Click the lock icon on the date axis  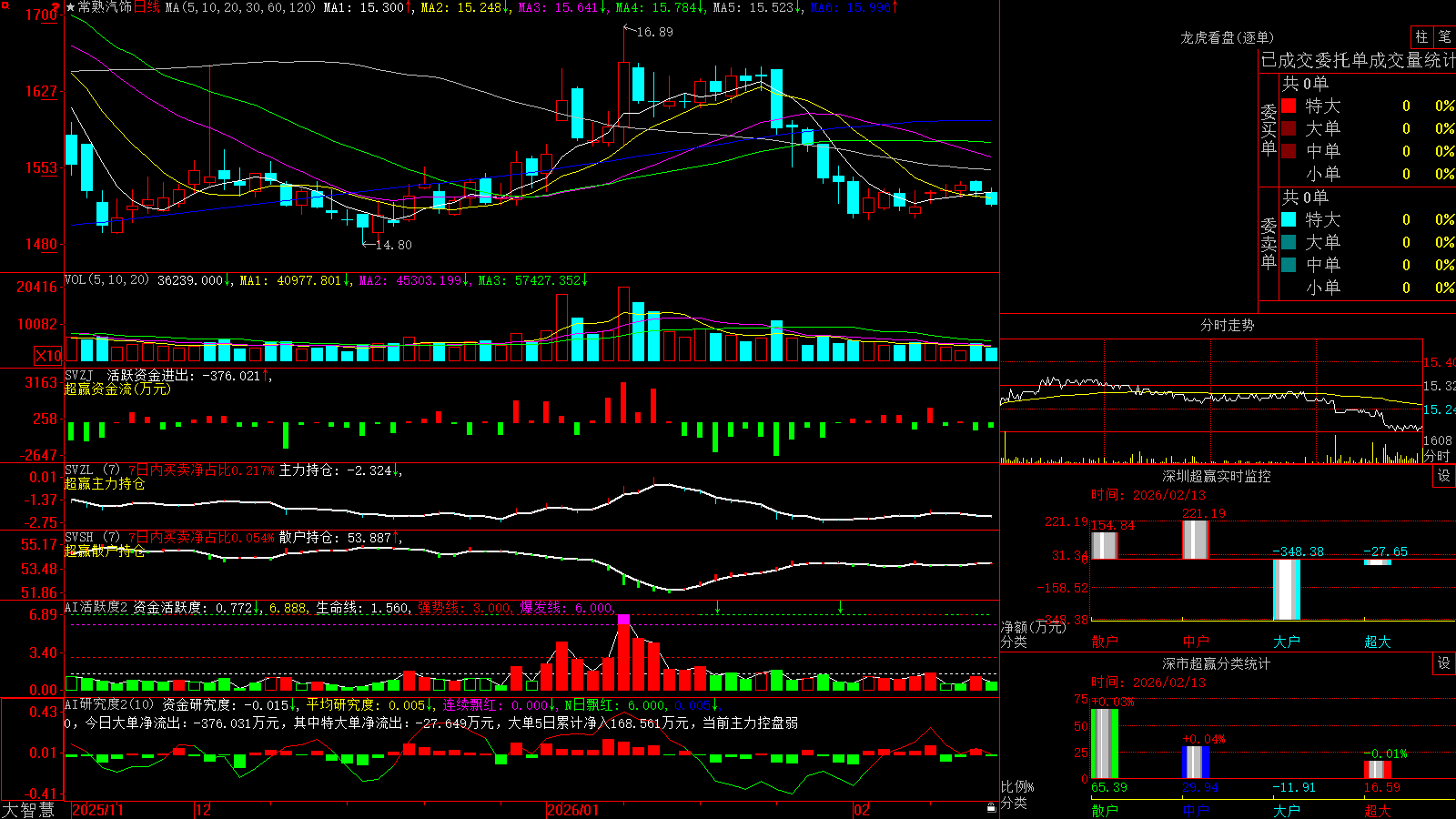tap(992, 808)
